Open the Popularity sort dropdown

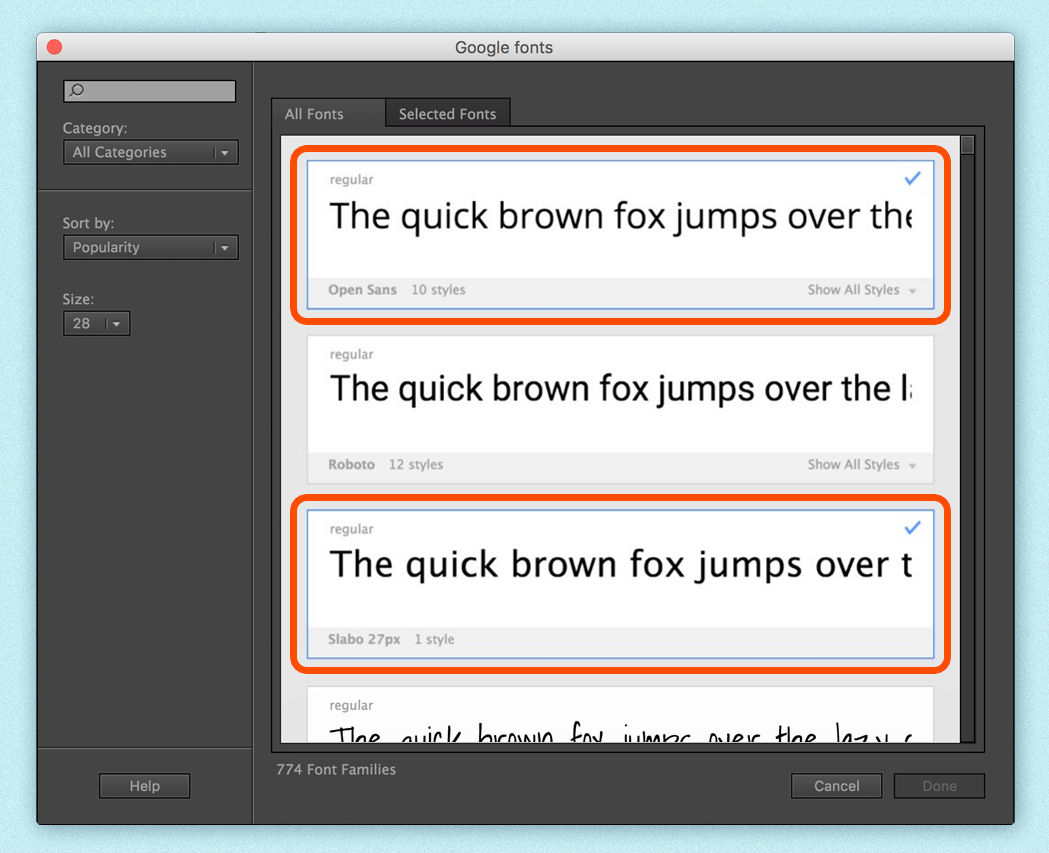pos(151,248)
